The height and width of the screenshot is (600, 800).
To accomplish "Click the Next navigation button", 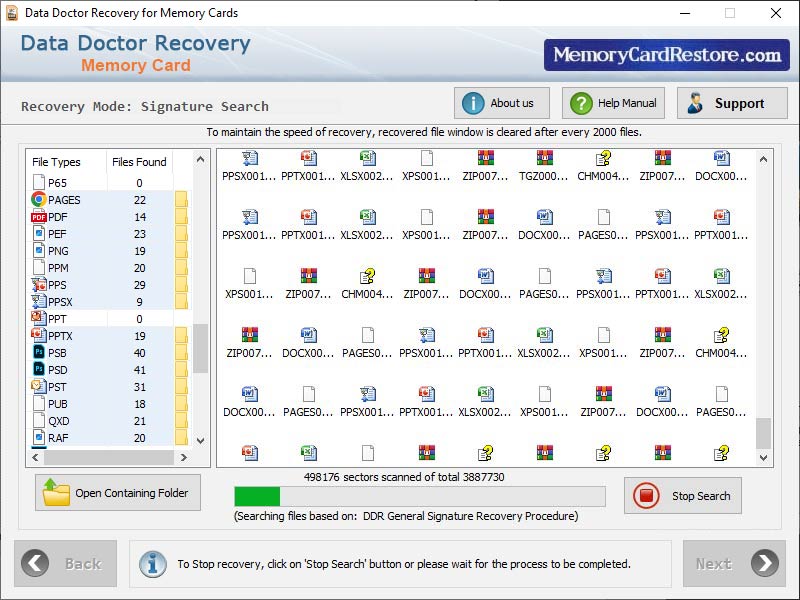I will pyautogui.click(x=734, y=564).
